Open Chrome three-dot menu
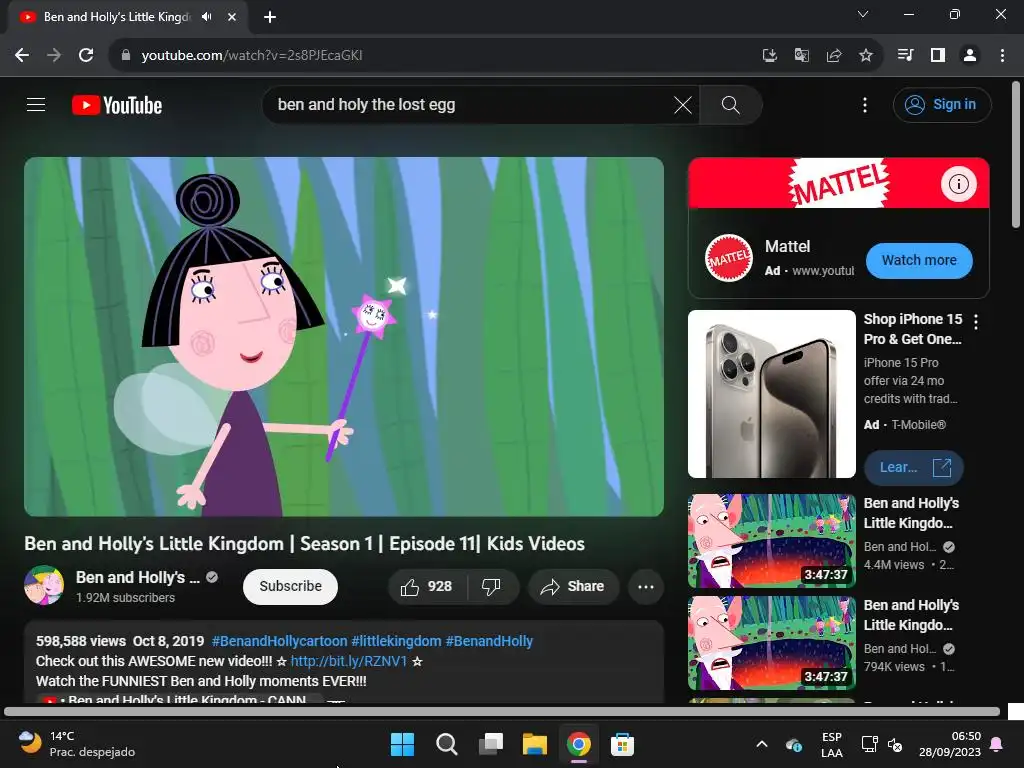The width and height of the screenshot is (1024, 768). pyautogui.click(x=1002, y=56)
